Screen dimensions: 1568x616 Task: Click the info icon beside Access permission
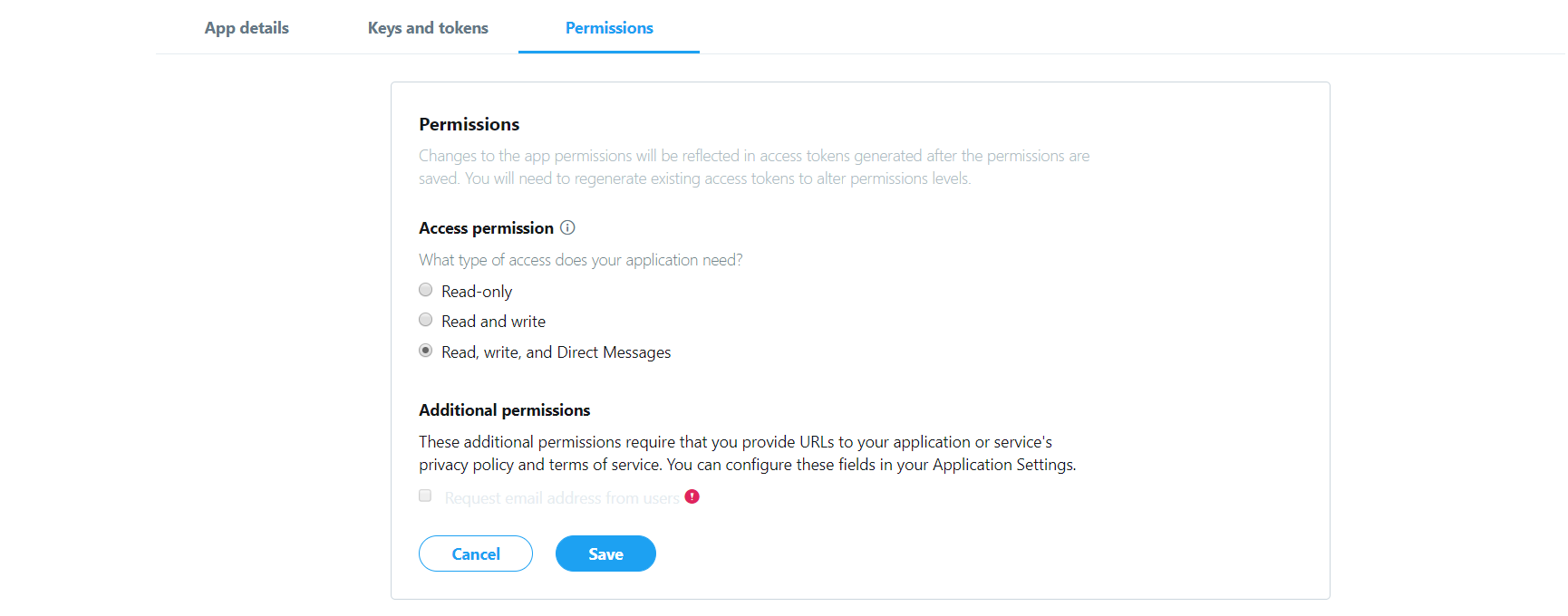click(x=567, y=227)
